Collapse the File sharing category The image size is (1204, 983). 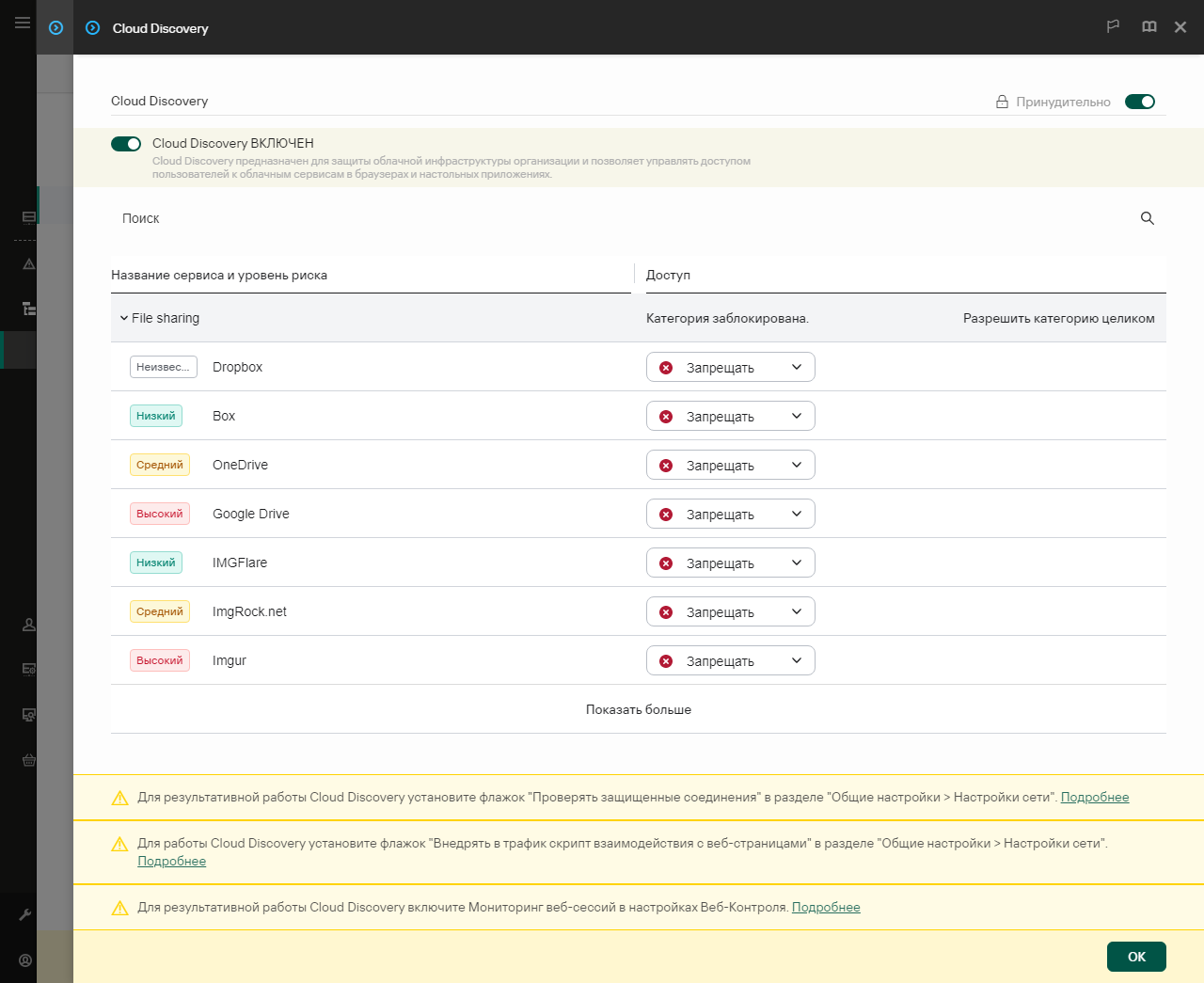(123, 318)
